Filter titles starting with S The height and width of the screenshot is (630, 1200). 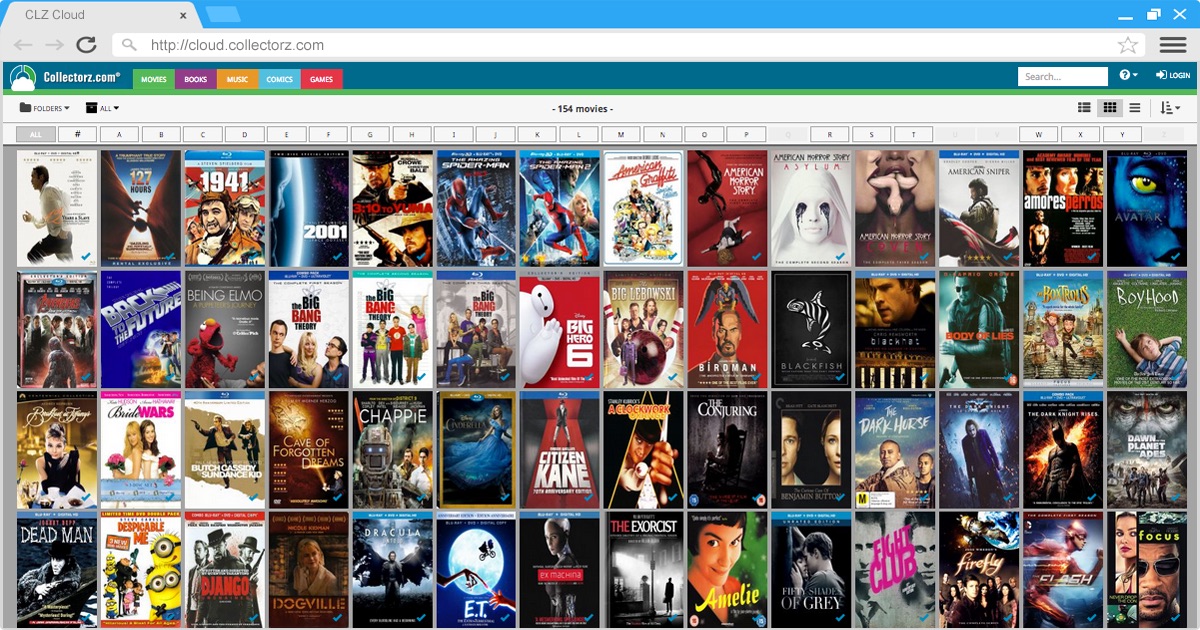tap(872, 134)
